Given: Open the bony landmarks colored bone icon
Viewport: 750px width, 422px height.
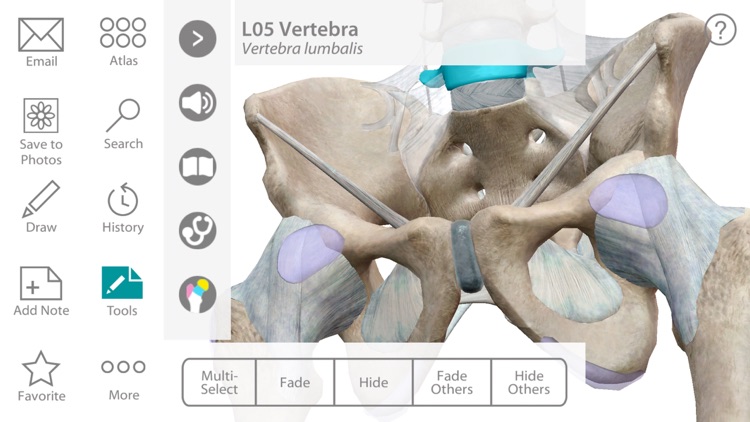Looking at the screenshot, I should click(x=198, y=295).
